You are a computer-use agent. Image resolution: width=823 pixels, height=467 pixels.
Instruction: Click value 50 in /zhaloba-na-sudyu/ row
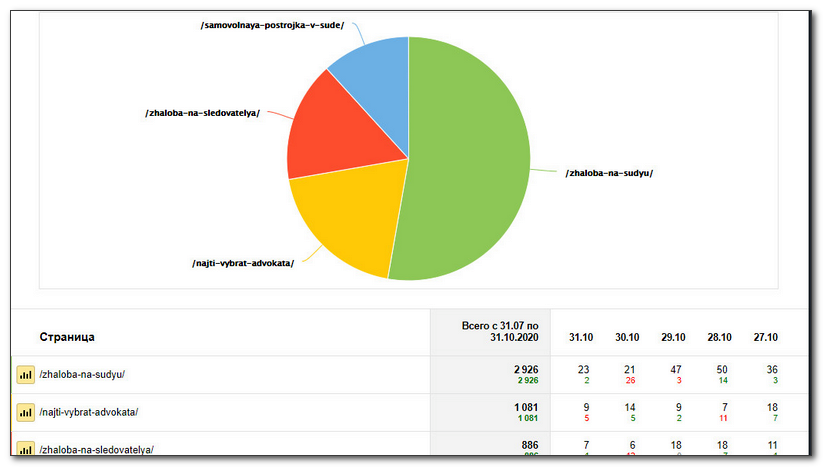pyautogui.click(x=722, y=369)
